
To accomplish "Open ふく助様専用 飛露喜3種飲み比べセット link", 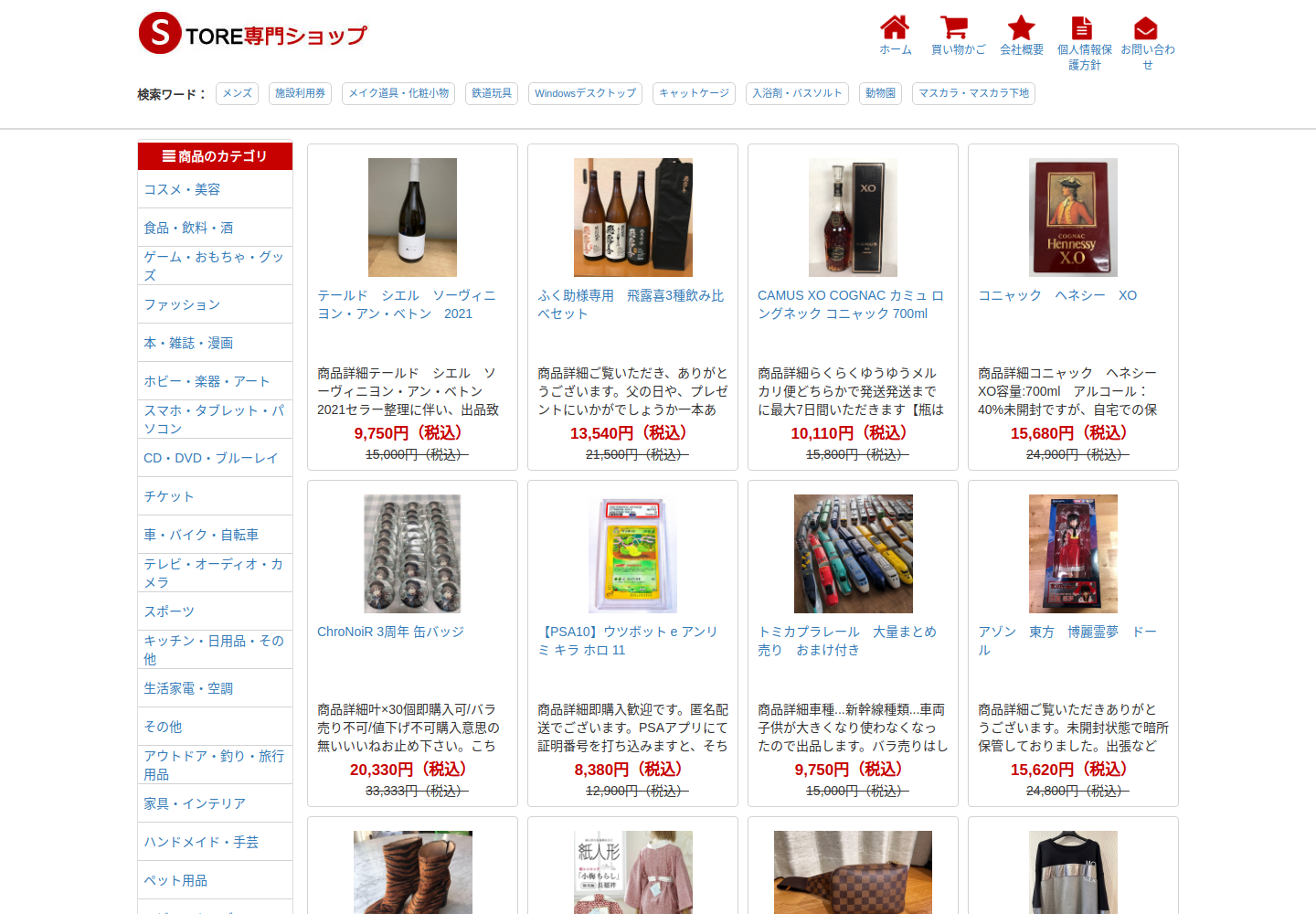I will point(631,304).
